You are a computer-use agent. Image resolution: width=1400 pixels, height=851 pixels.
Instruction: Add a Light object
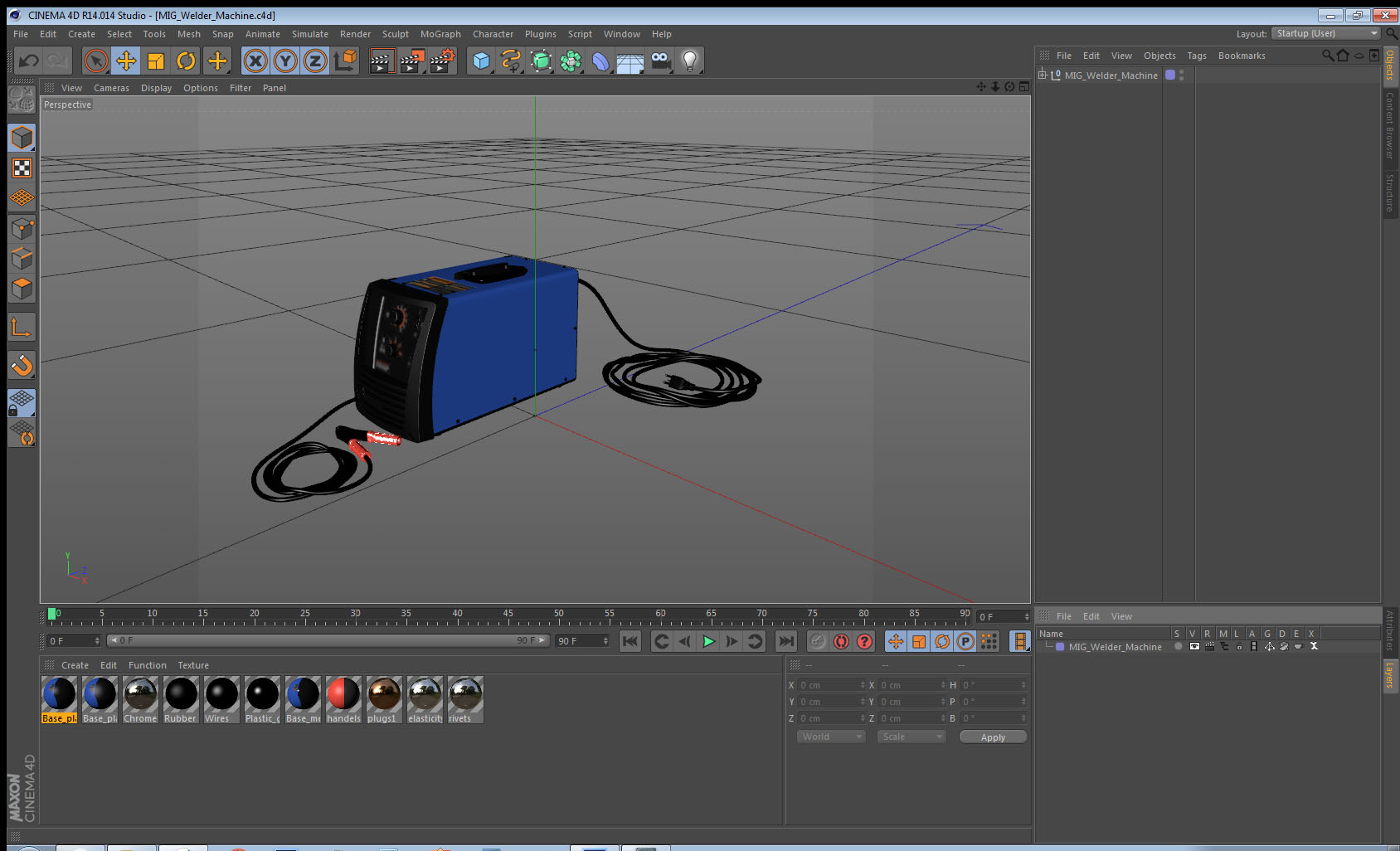click(x=690, y=61)
